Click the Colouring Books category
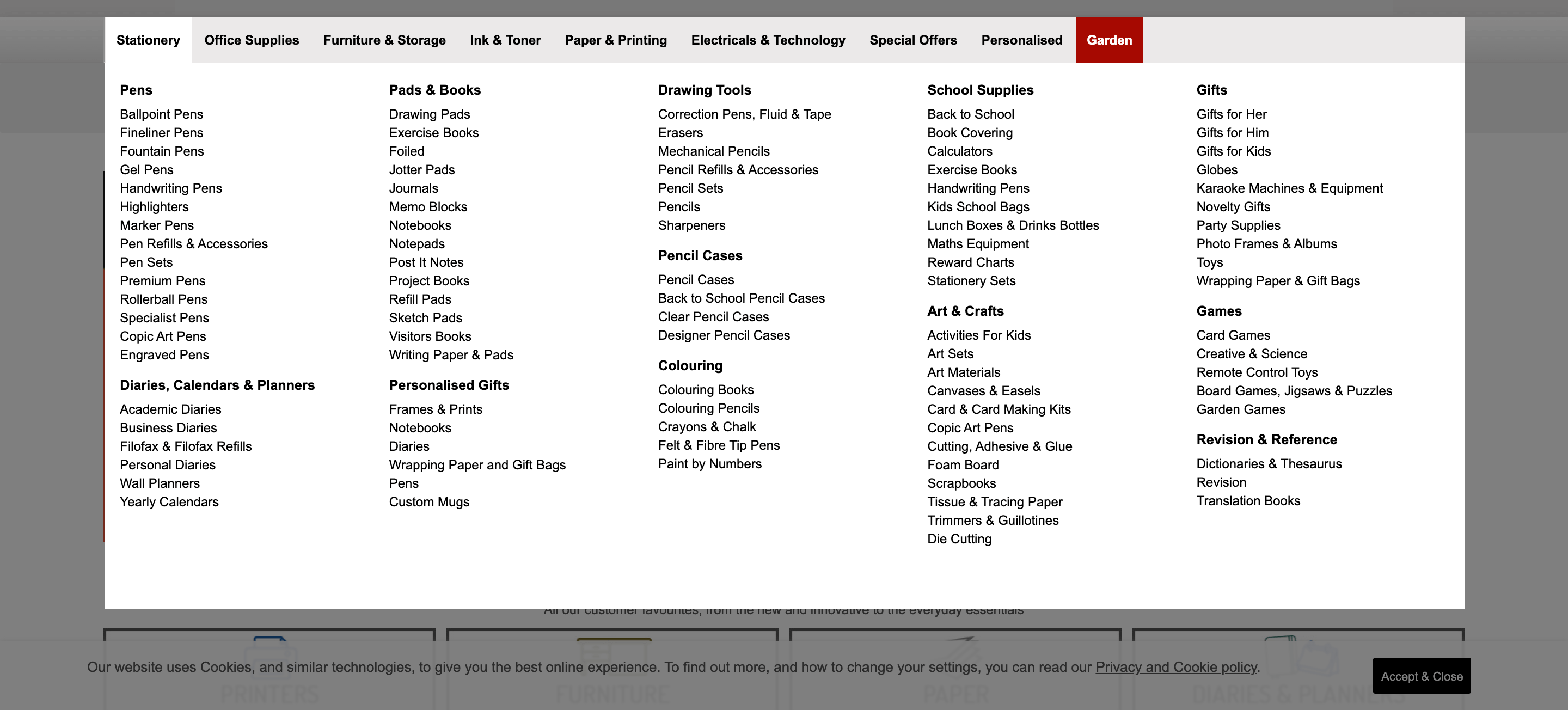The width and height of the screenshot is (1568, 710). pos(706,389)
